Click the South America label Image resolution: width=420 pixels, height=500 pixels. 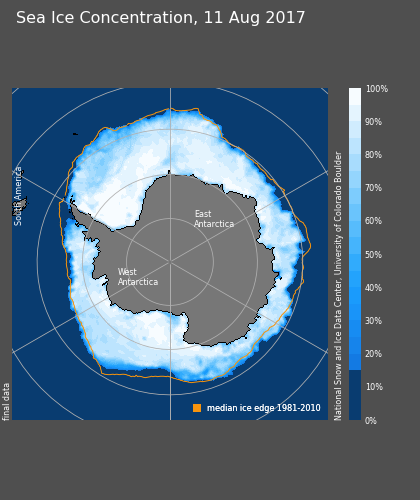click(x=18, y=196)
